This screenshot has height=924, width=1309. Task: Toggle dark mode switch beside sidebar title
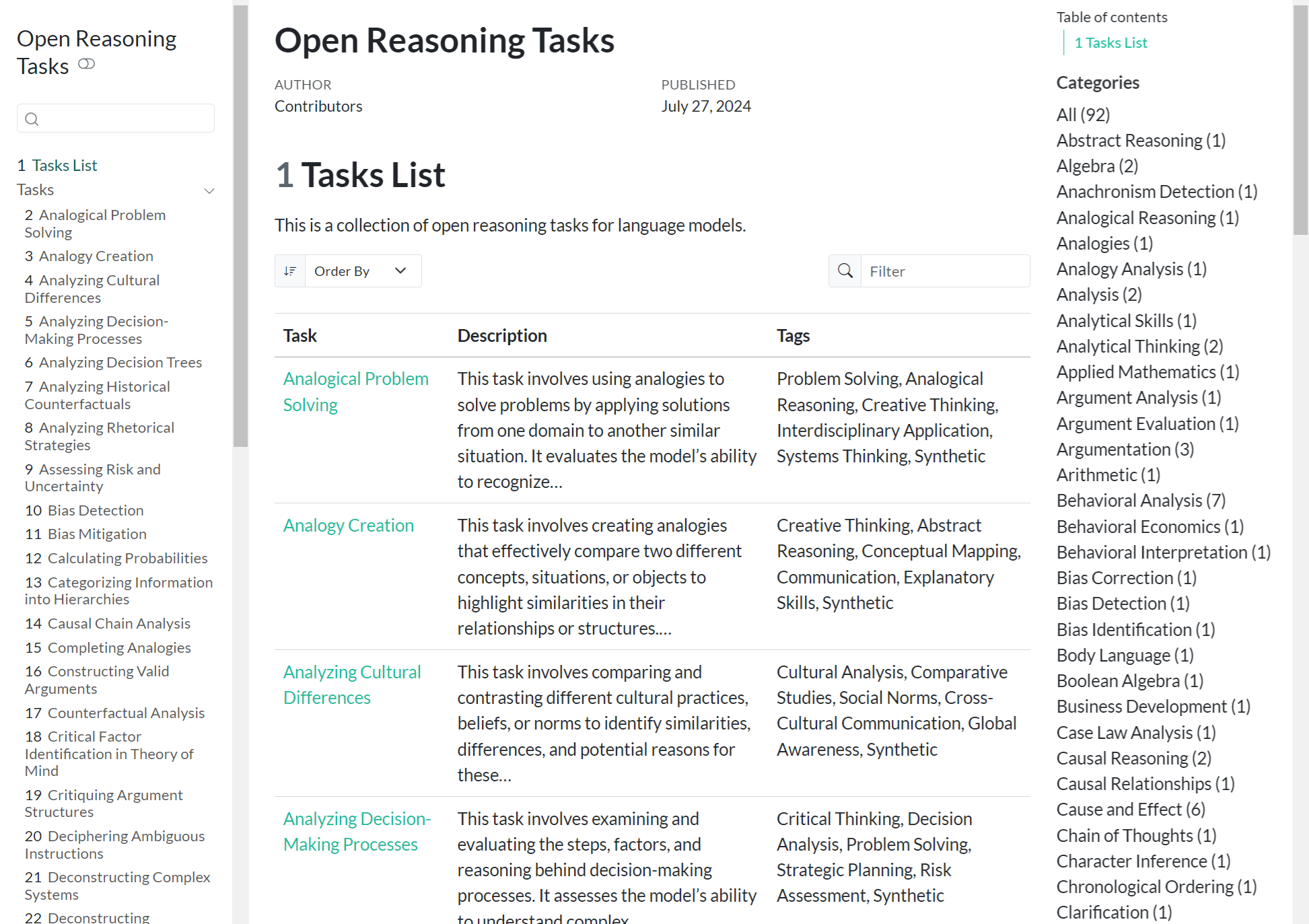[86, 64]
